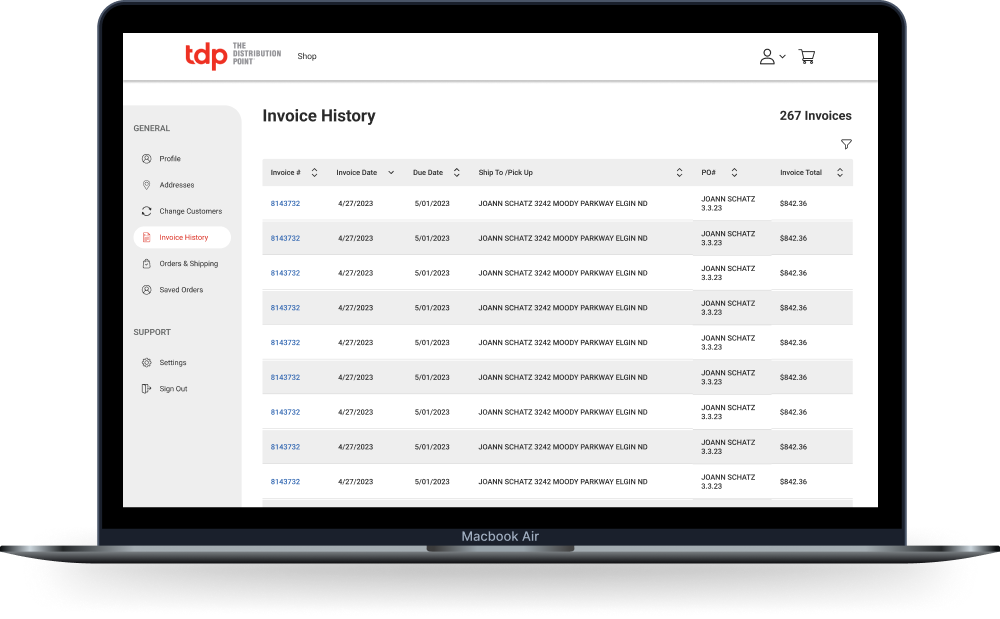
Task: Click the Addresses location pin icon
Action: [x=146, y=185]
